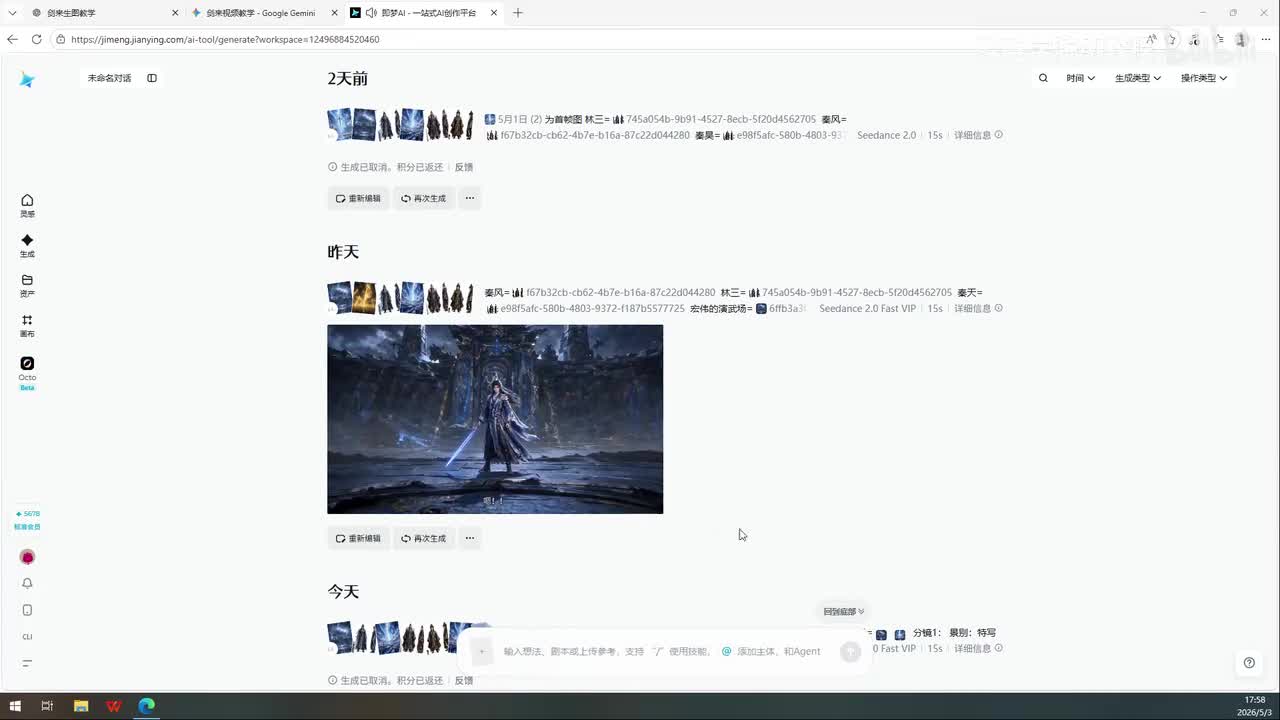
Task: Click 反馈 link under 2天前 entry
Action: pos(464,167)
